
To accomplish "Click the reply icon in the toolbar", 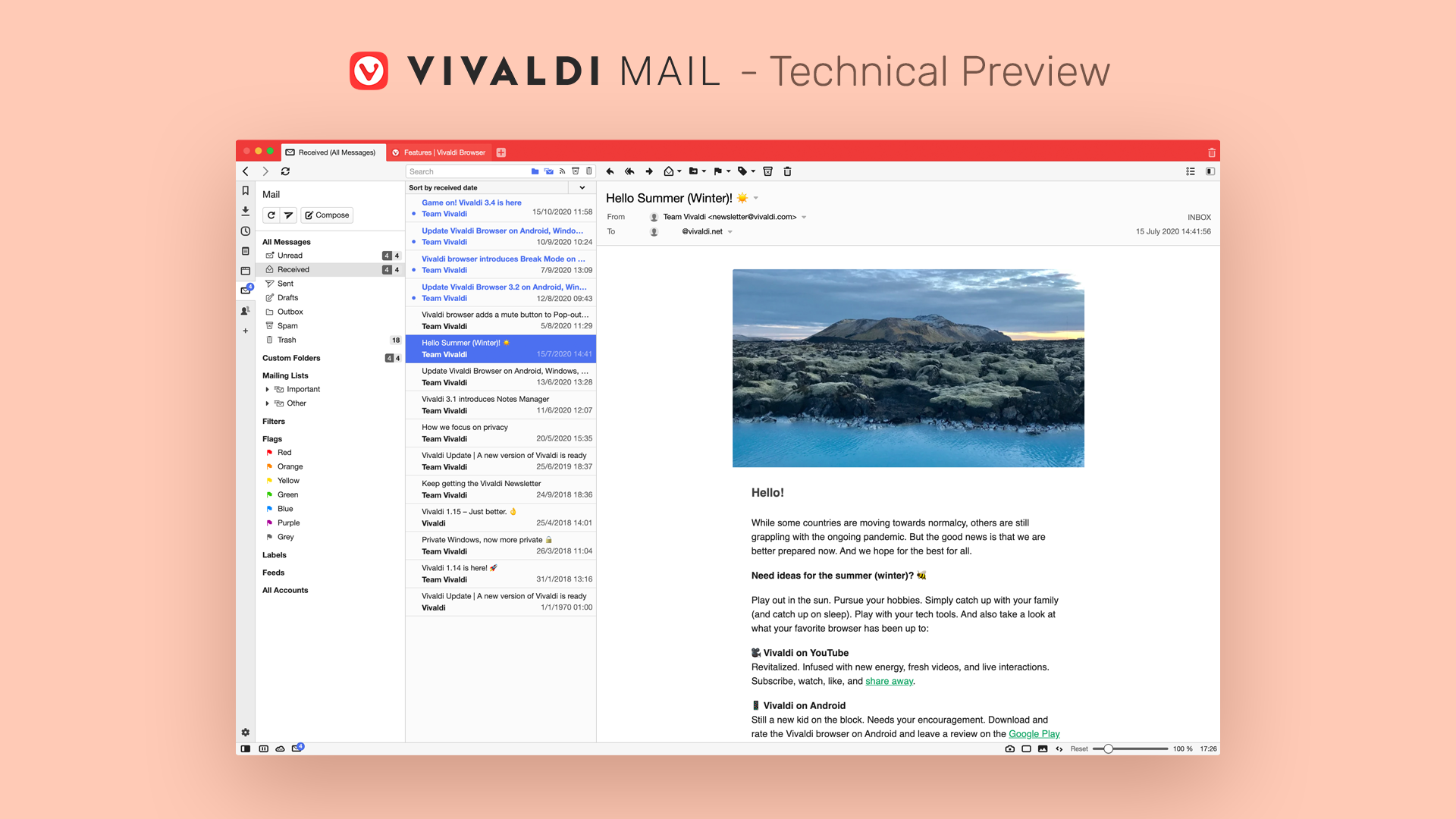I will 611,171.
